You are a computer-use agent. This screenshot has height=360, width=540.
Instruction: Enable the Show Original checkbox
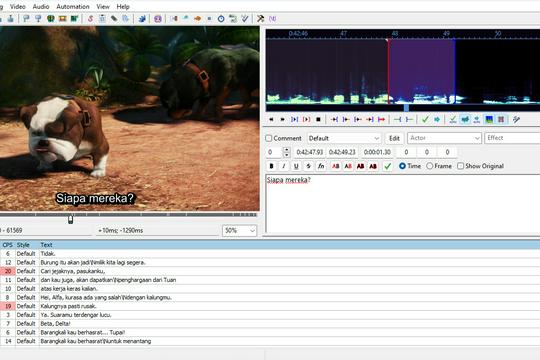pos(460,166)
